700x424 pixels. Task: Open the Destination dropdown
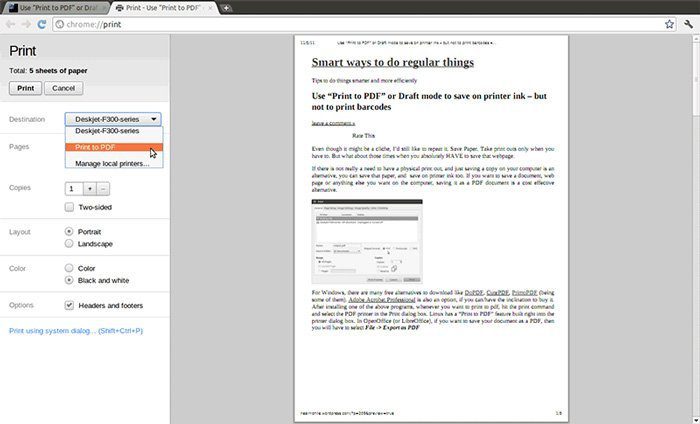coord(113,119)
